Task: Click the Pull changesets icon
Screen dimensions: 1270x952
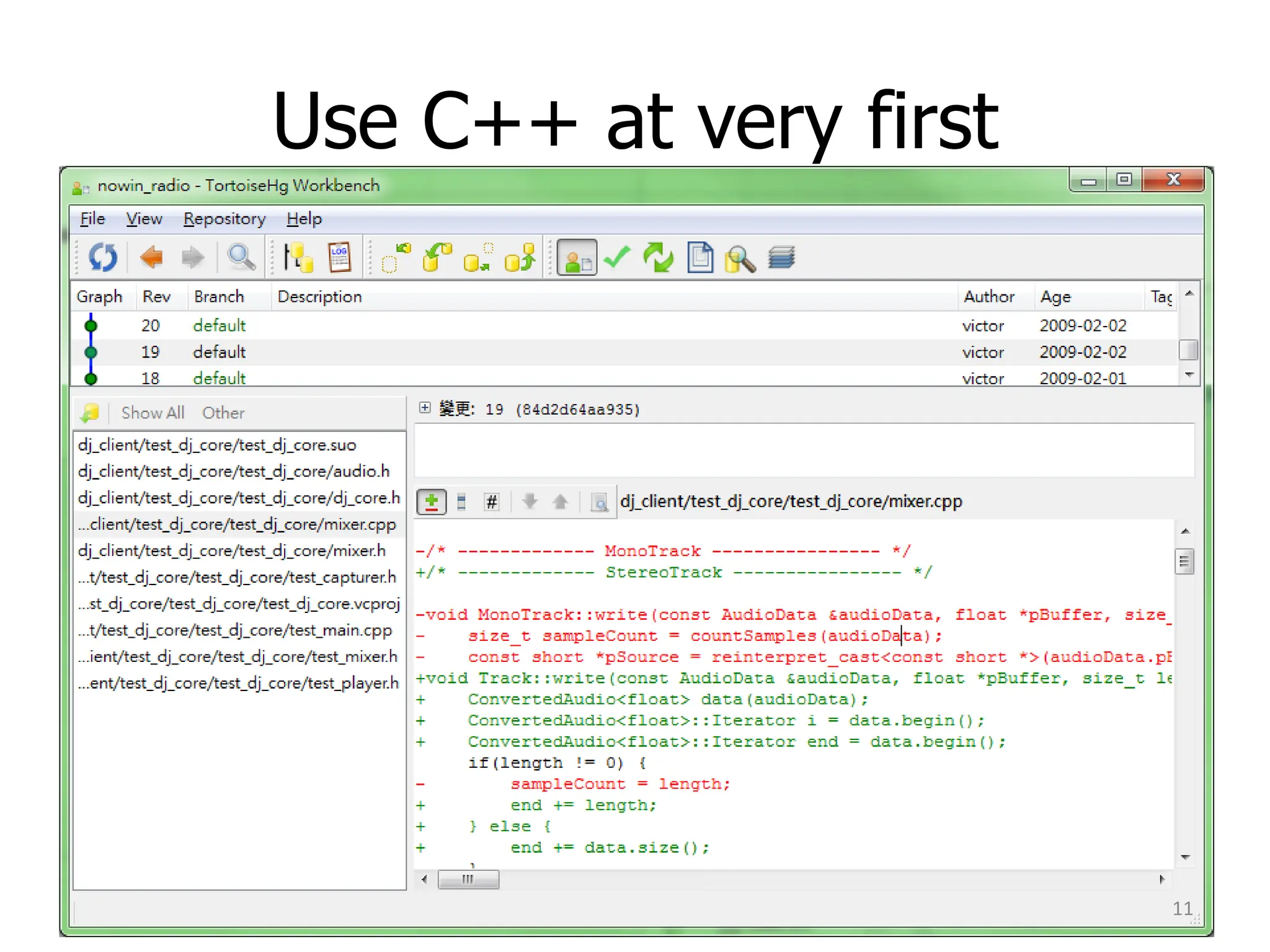Action: click(x=437, y=257)
